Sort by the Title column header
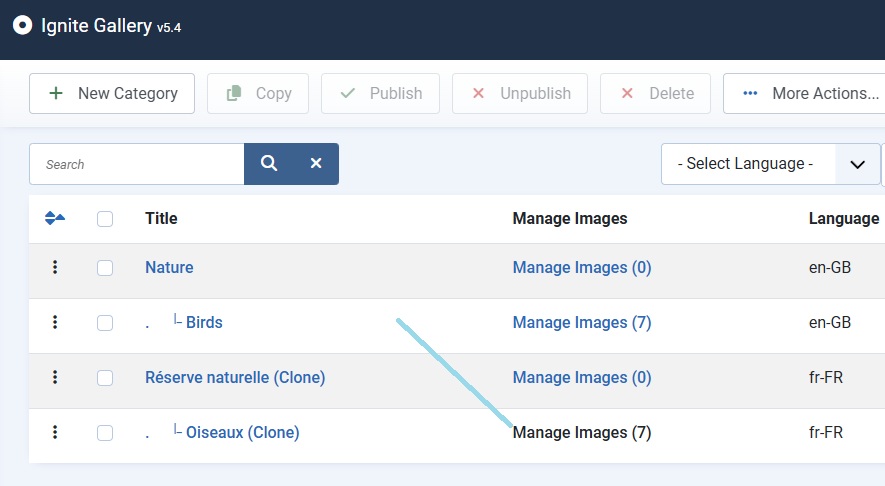 (x=161, y=218)
